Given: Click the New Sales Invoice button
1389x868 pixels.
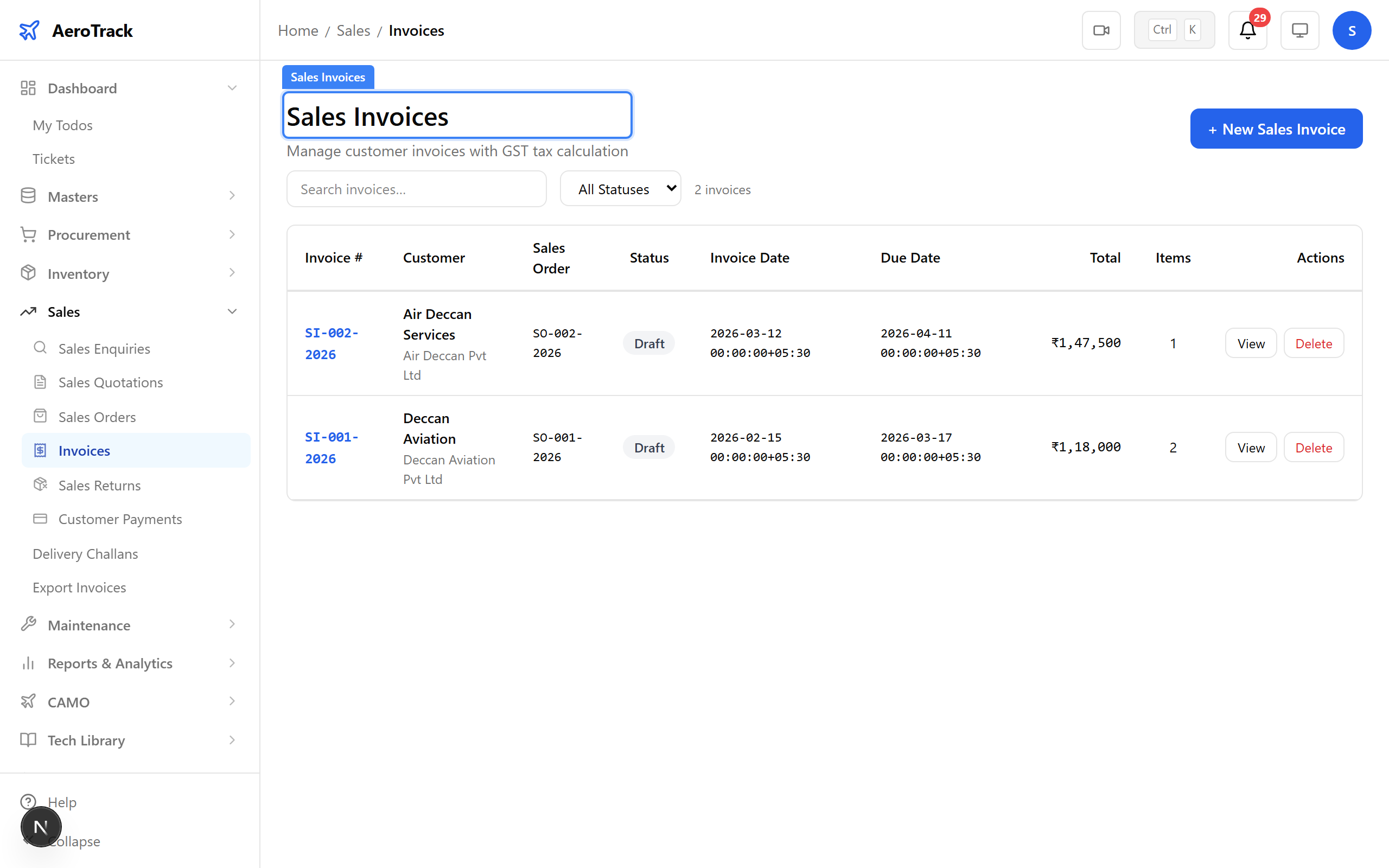Looking at the screenshot, I should point(1276,129).
